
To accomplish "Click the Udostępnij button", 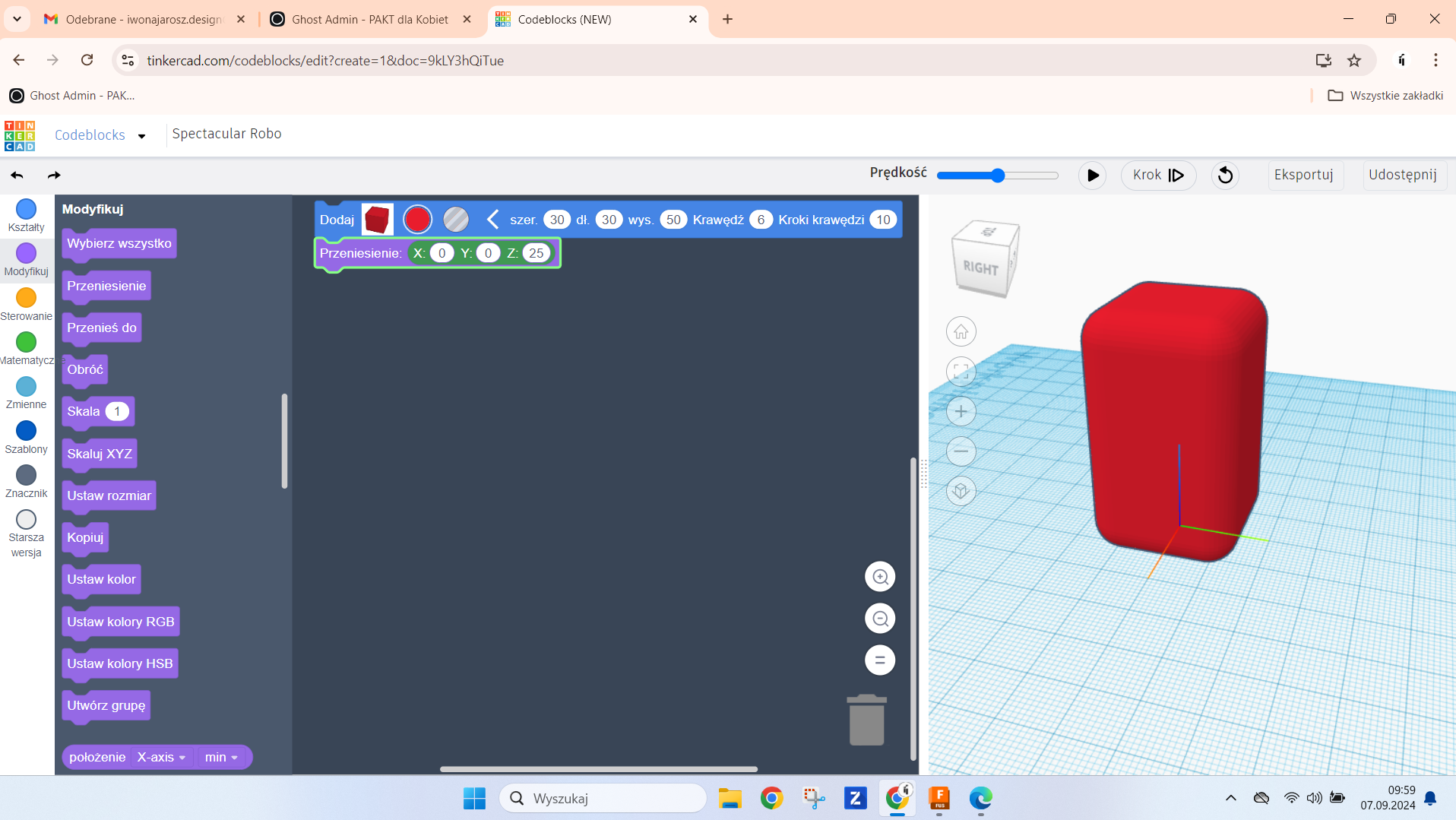I will coord(1403,175).
